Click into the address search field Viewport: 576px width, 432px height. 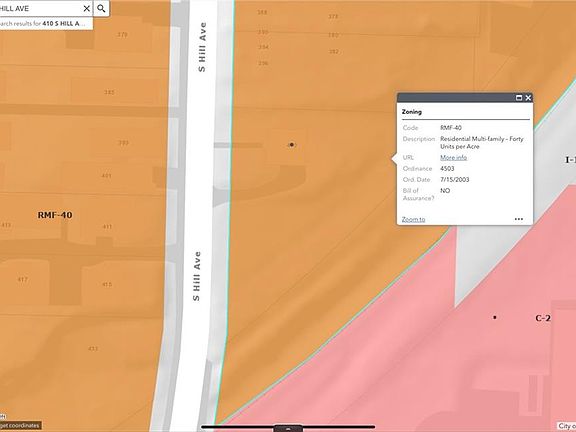pyautogui.click(x=40, y=8)
